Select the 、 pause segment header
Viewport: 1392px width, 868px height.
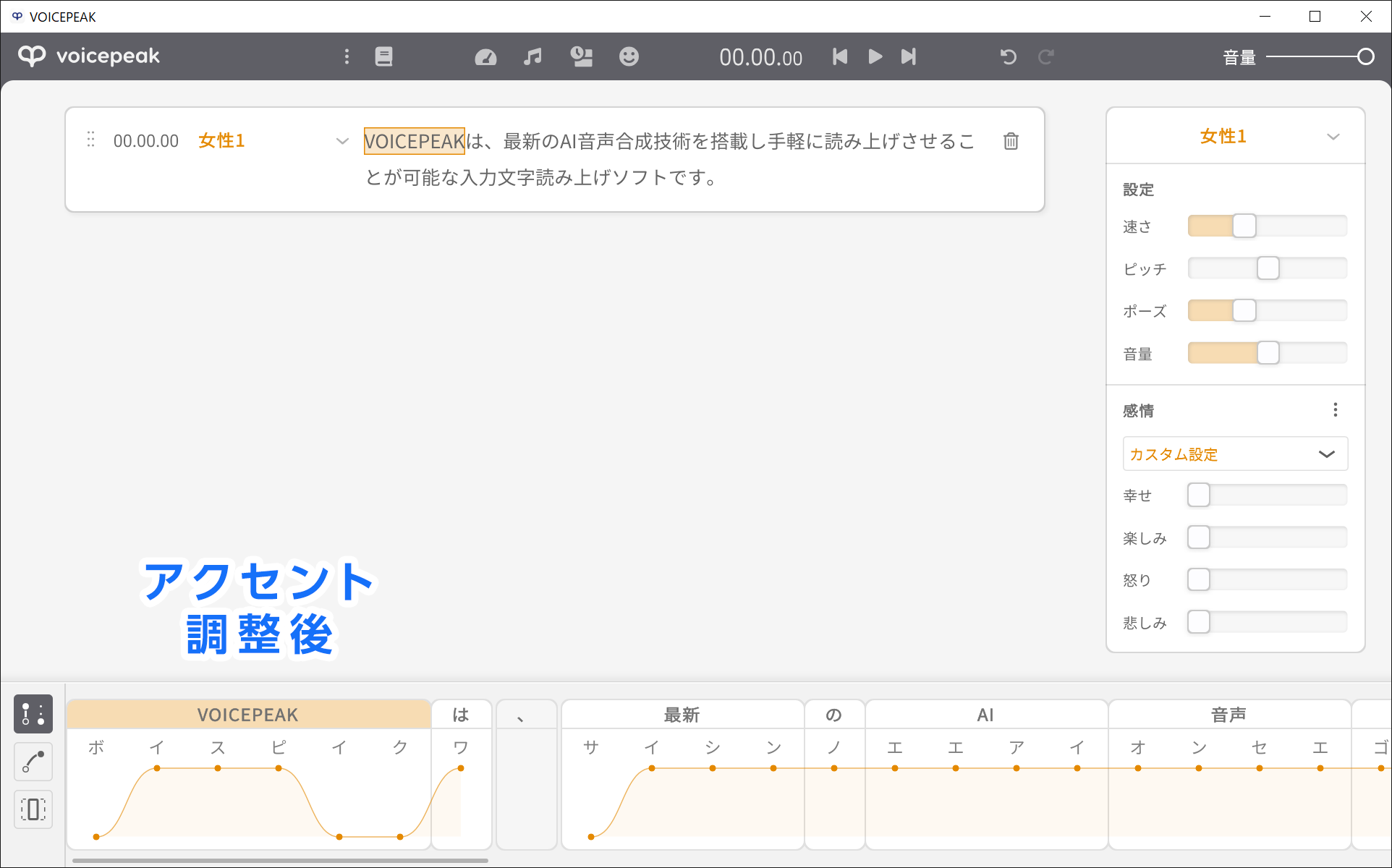click(x=526, y=715)
